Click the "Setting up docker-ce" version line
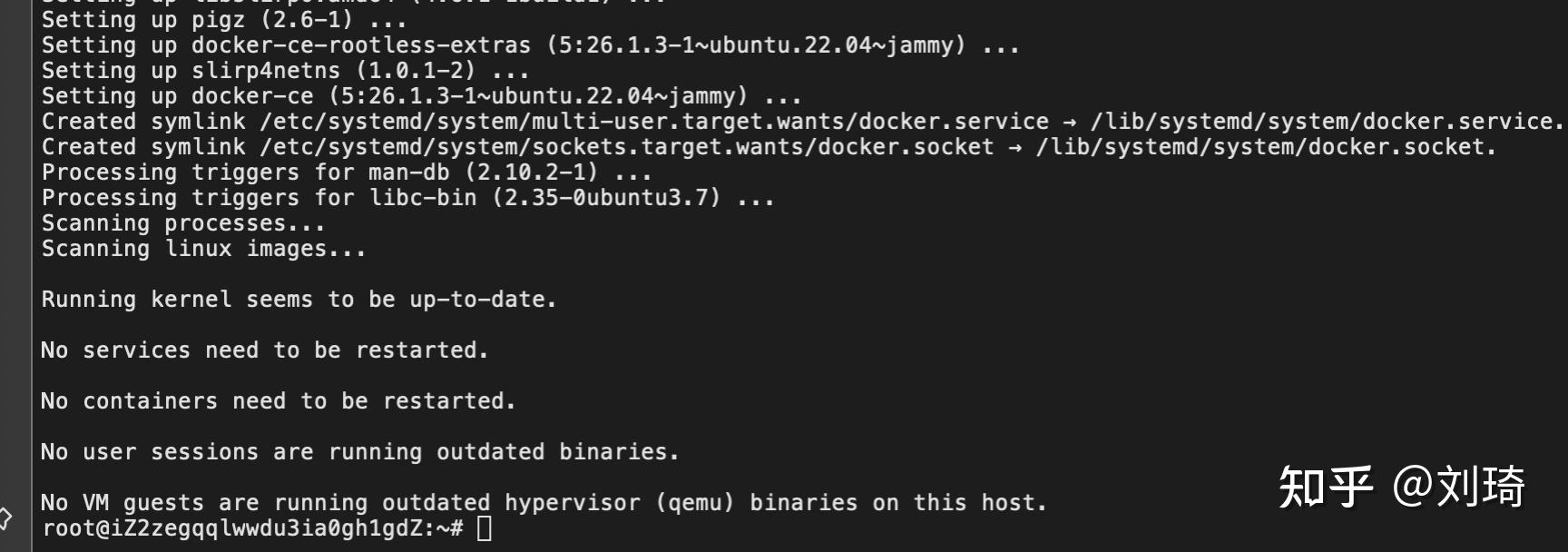The height and width of the screenshot is (552, 1568). click(x=421, y=96)
